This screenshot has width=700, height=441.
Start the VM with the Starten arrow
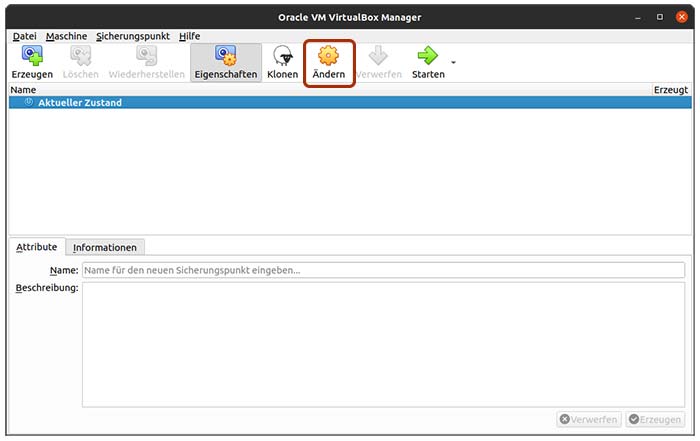[428, 55]
